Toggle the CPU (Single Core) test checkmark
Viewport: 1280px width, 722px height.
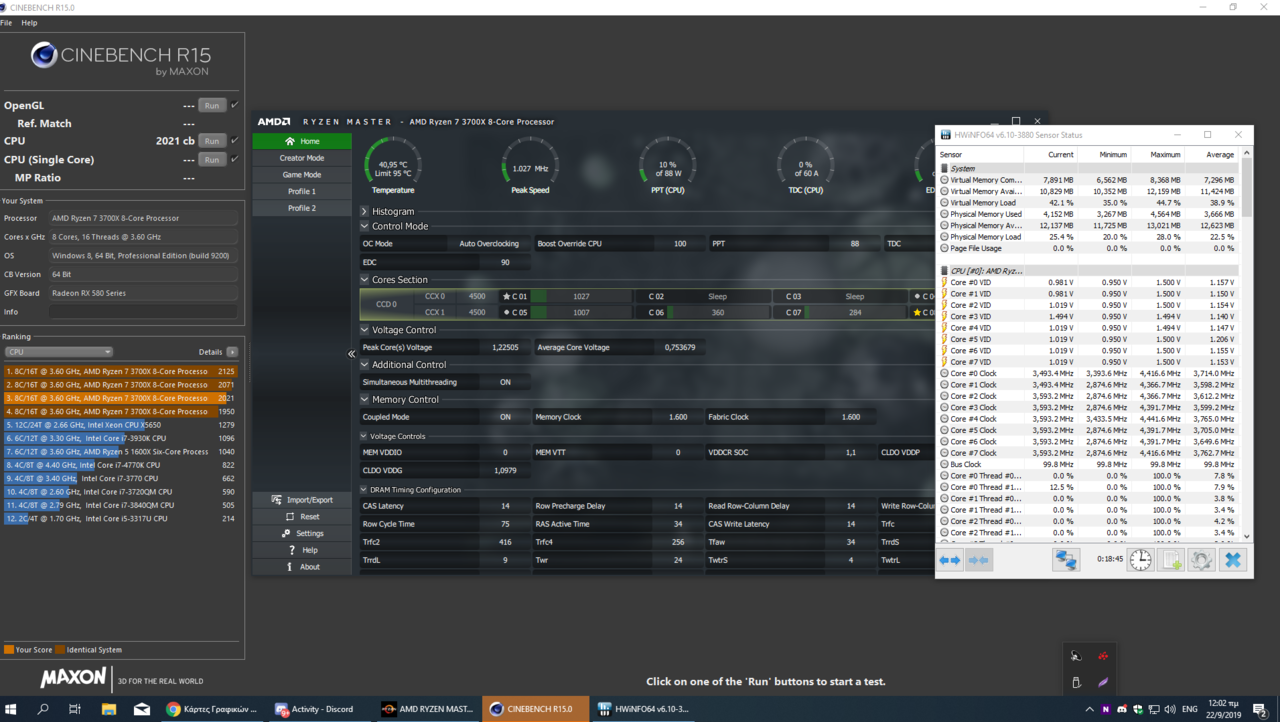tap(235, 159)
